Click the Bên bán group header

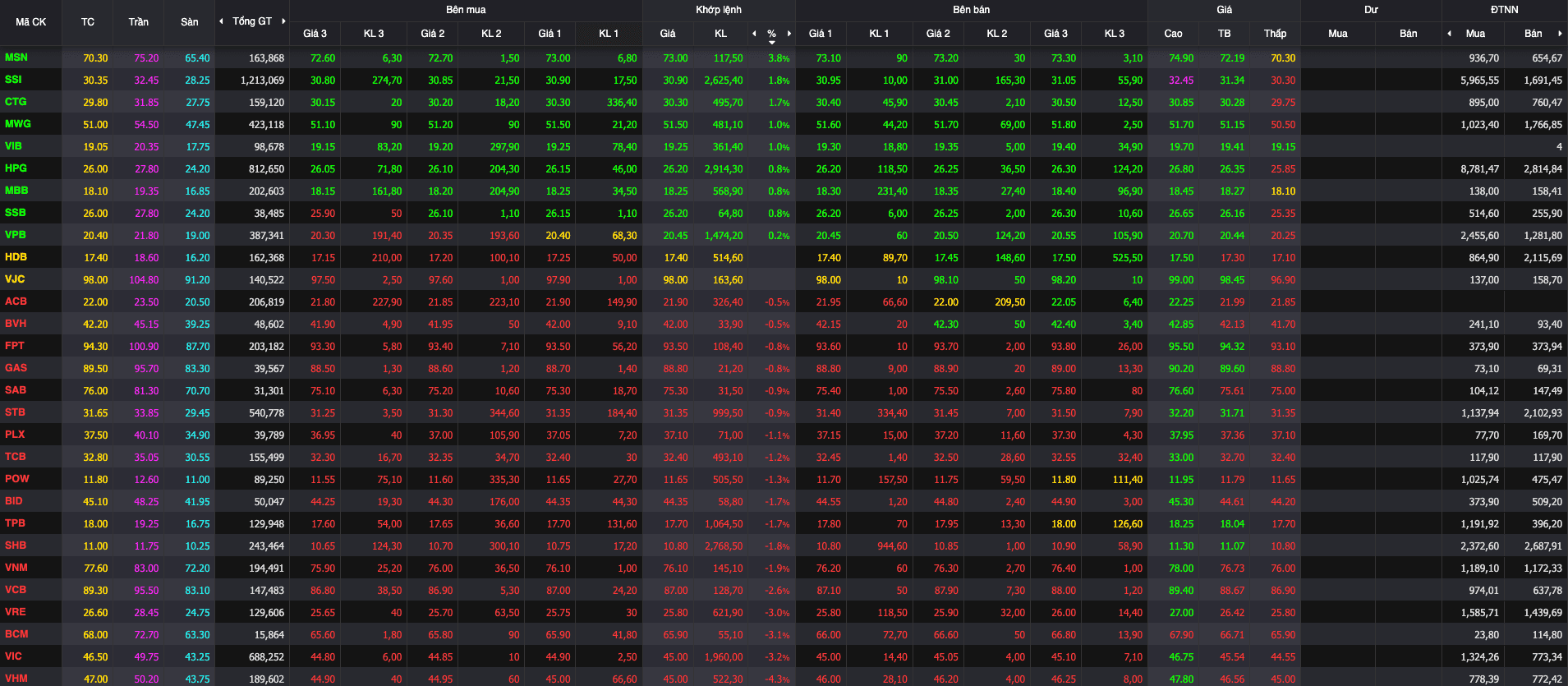972,10
